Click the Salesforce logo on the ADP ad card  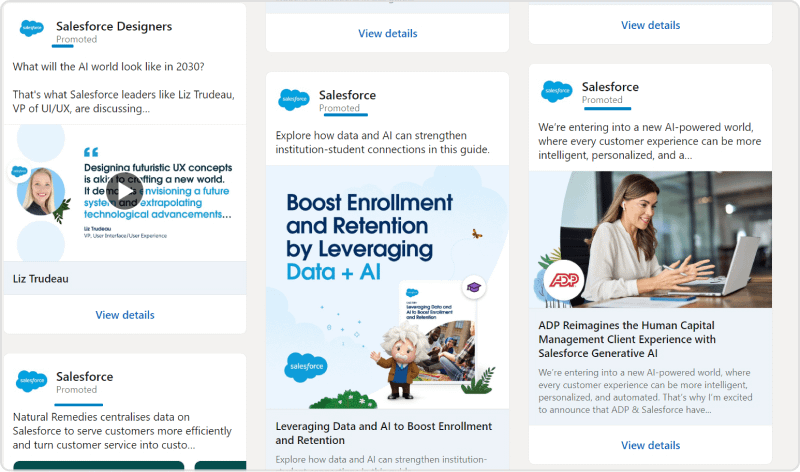click(x=557, y=91)
